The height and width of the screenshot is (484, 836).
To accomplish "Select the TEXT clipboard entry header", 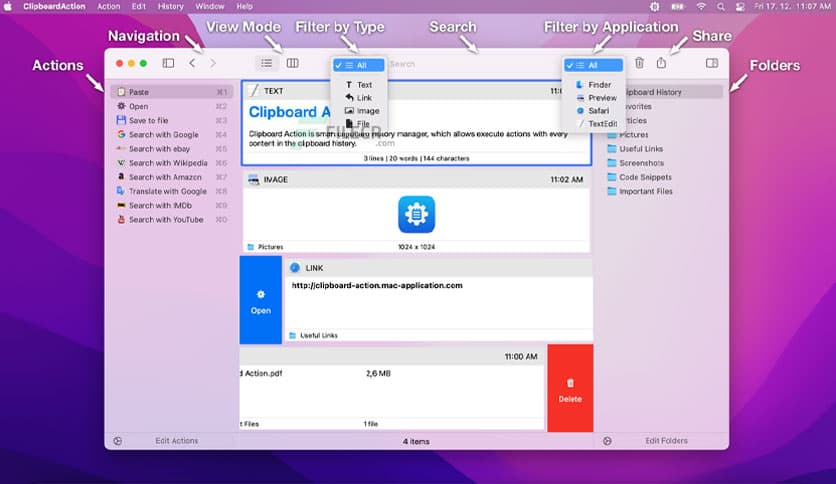I will pos(416,91).
